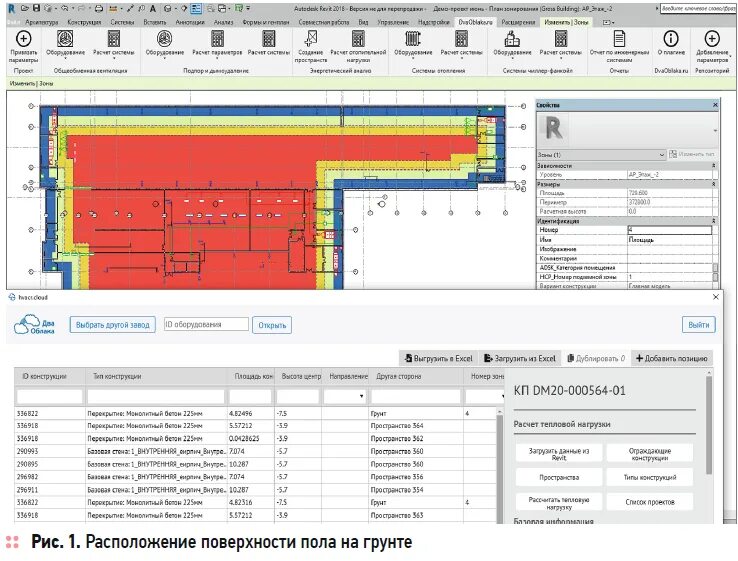The image size is (738, 561).
Task: Collapse the Идентификация section in Properties
Action: click(714, 221)
